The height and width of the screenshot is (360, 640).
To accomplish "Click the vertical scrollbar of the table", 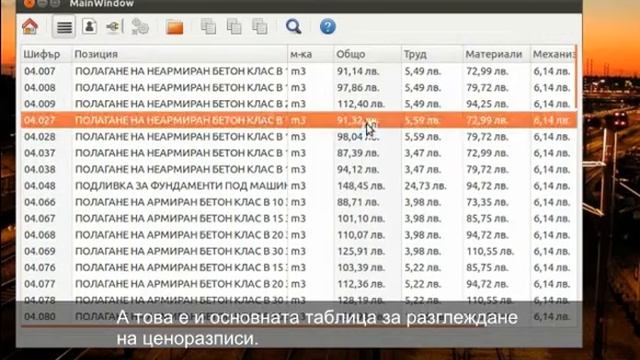I will 576,78.
